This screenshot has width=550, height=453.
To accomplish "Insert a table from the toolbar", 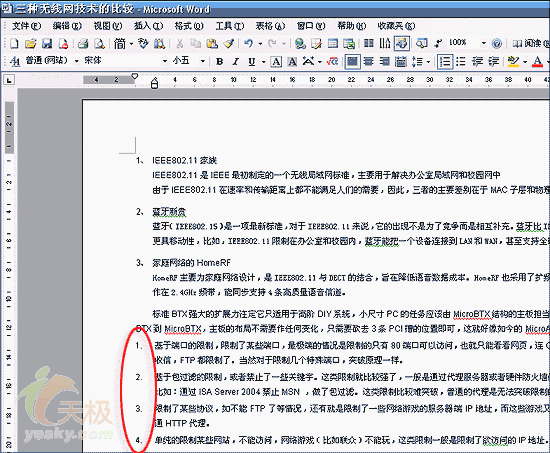I will [x=333, y=44].
